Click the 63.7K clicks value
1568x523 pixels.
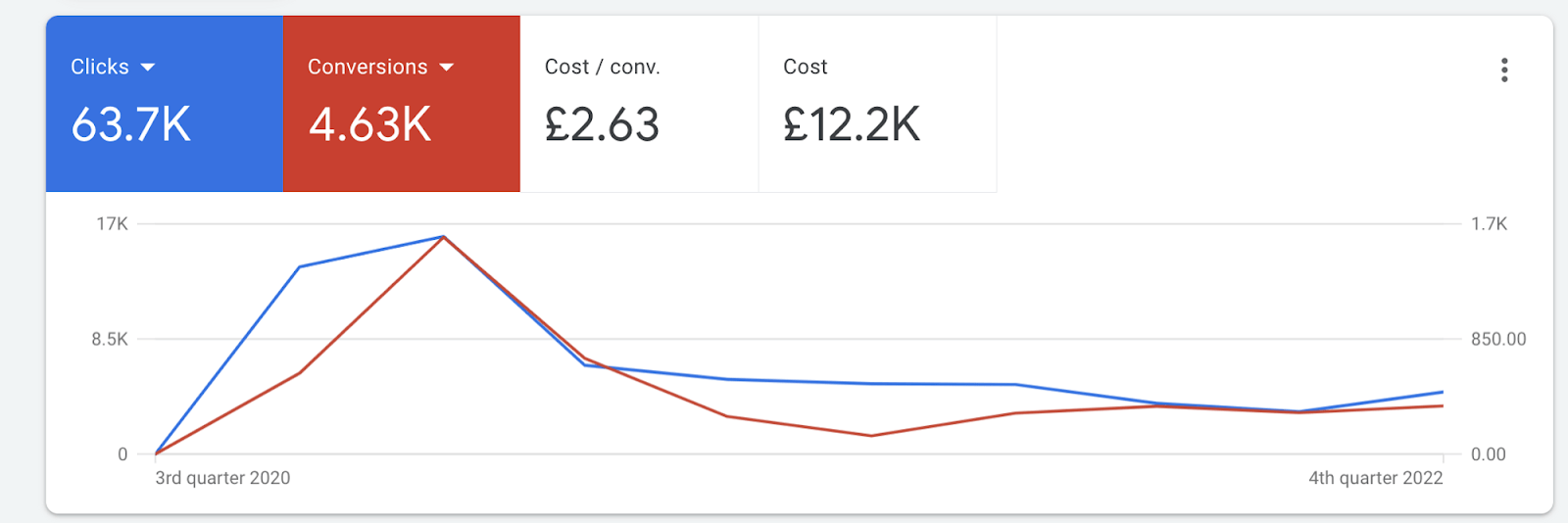(131, 125)
